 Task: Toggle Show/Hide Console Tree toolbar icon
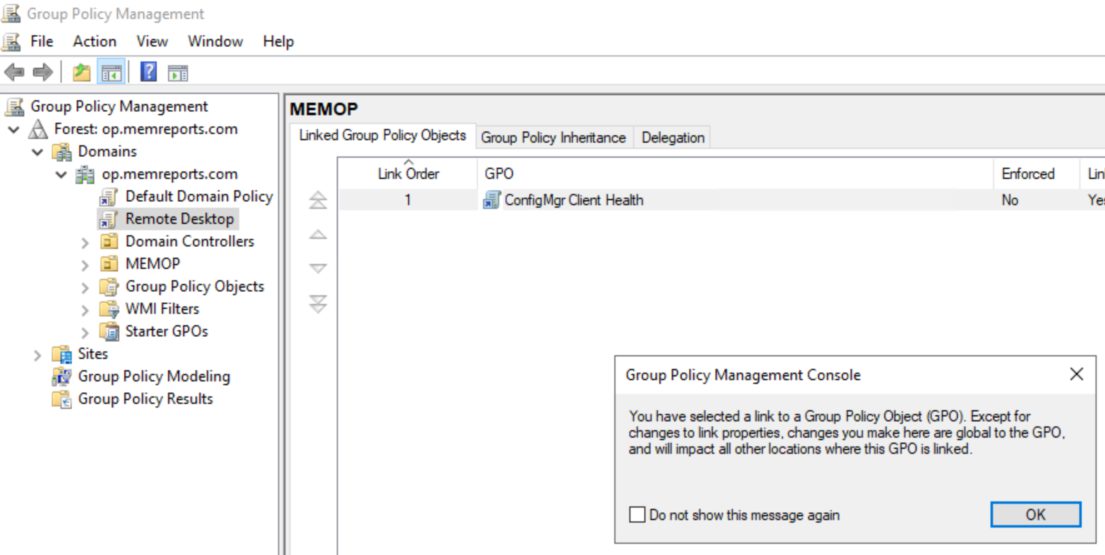click(111, 72)
